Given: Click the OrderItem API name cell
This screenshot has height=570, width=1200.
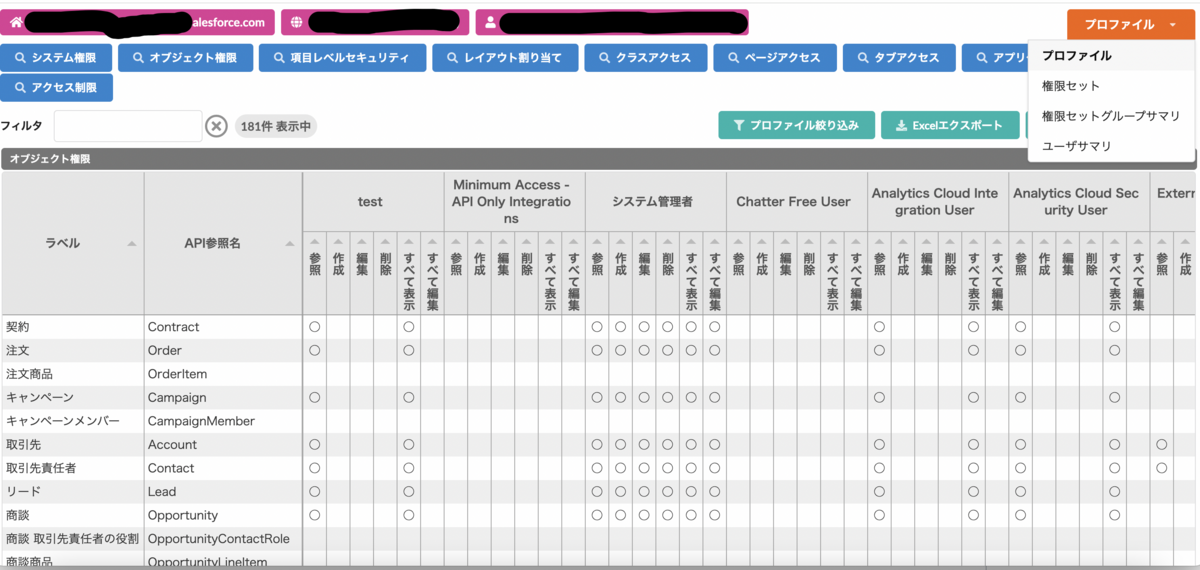Looking at the screenshot, I should (x=223, y=374).
